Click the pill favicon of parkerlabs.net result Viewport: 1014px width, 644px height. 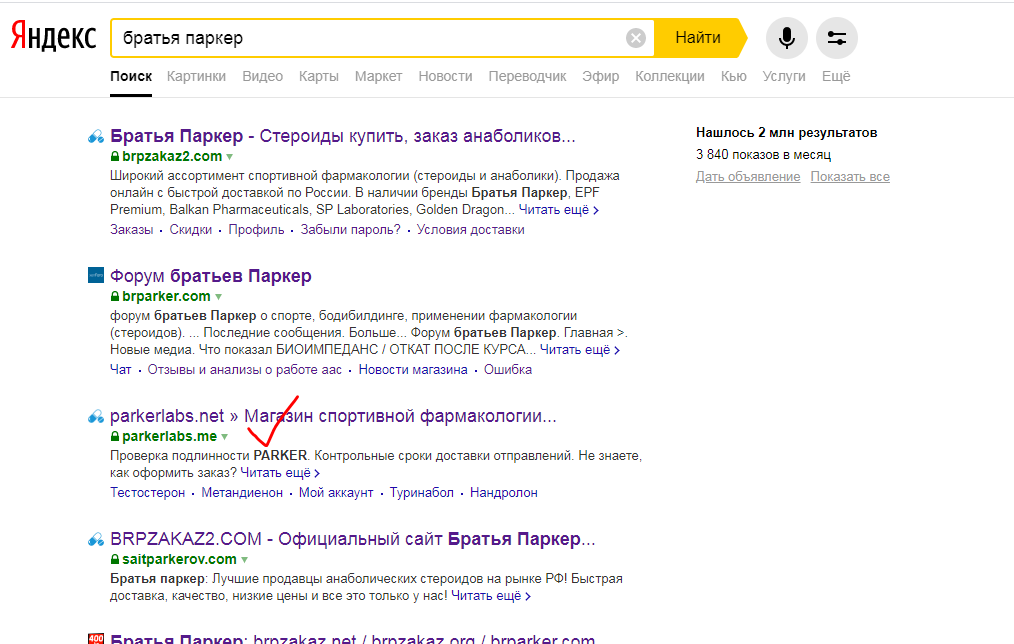[x=96, y=416]
